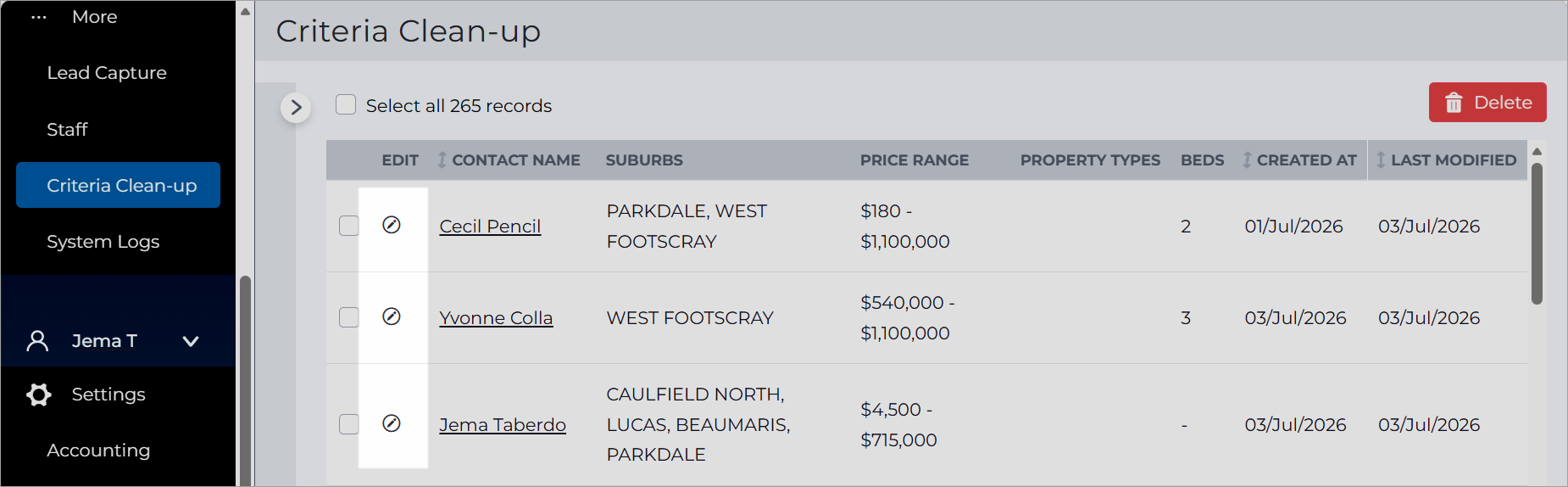Screen dimensions: 1568x487
Task: Expand the side panel with the chevron button
Action: (296, 108)
